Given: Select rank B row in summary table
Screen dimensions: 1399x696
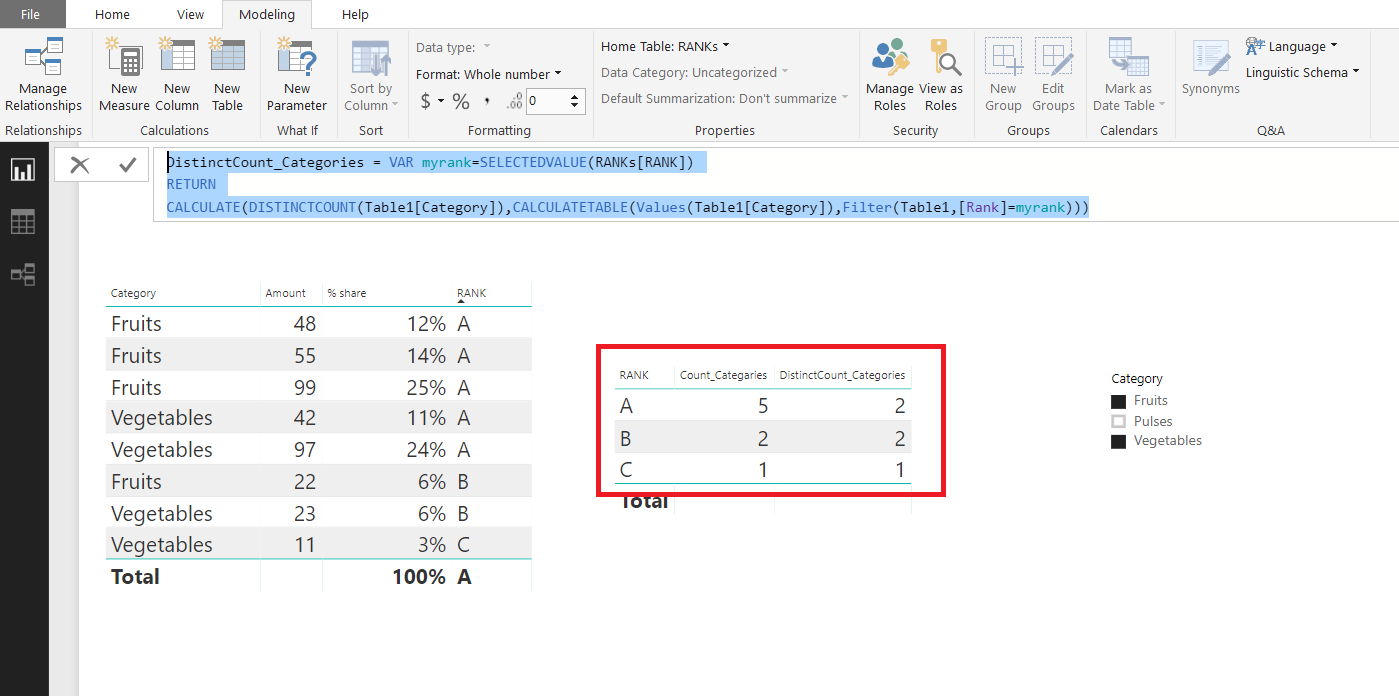Looking at the screenshot, I should point(763,438).
